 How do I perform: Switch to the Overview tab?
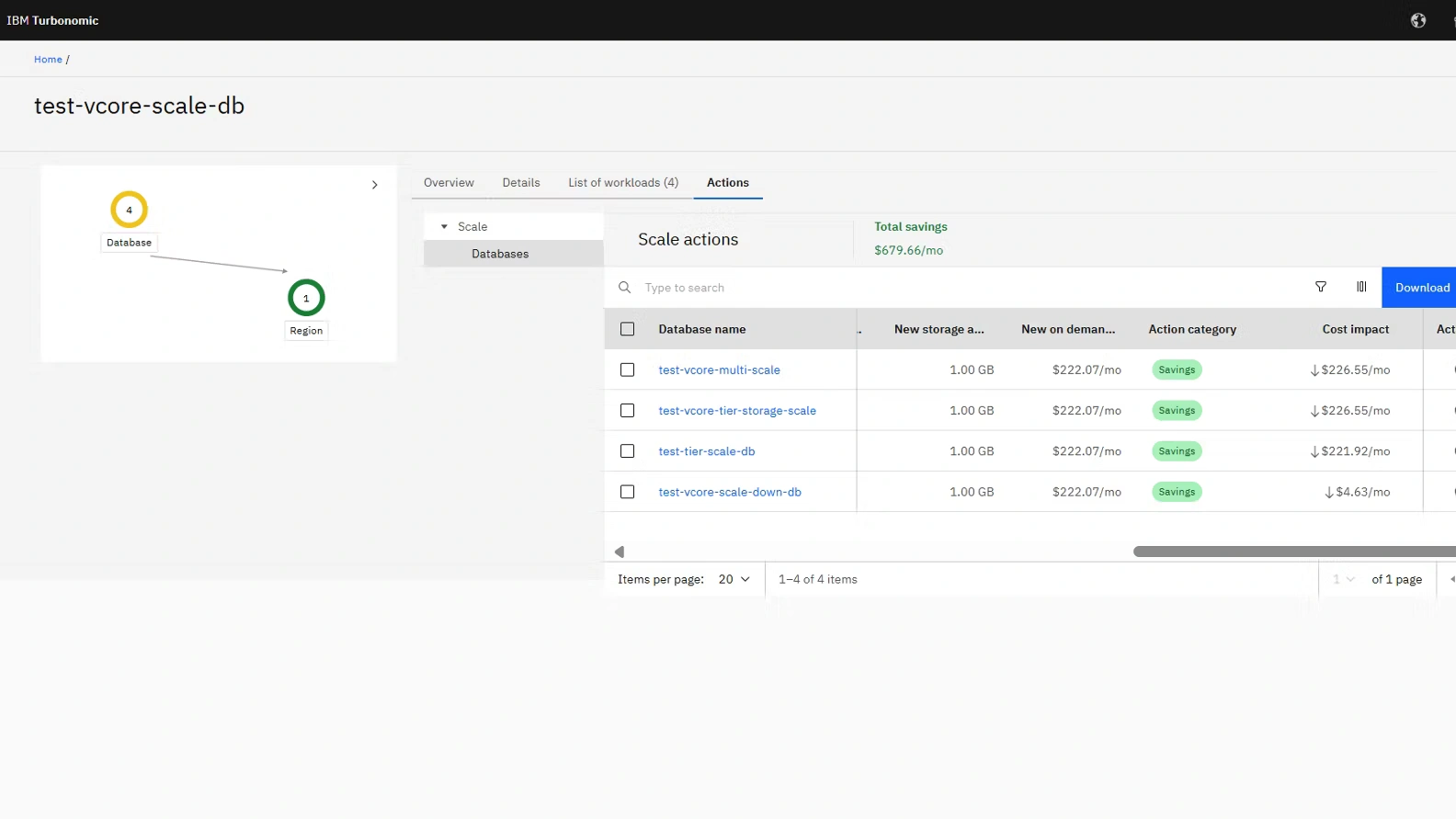(449, 183)
